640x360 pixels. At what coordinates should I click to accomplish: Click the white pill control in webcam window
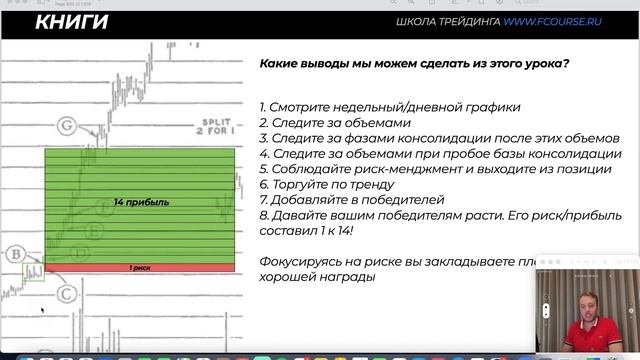tap(546, 311)
